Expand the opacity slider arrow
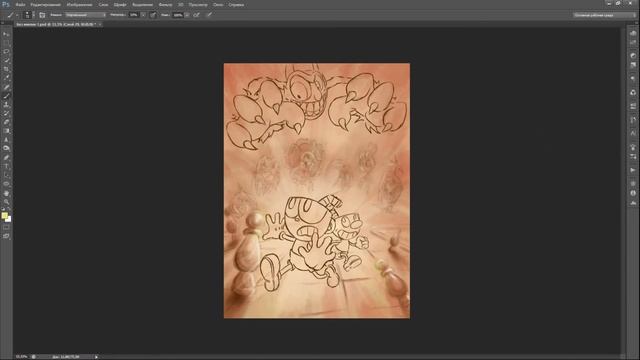Image resolution: width=640 pixels, height=360 pixels. 143,15
